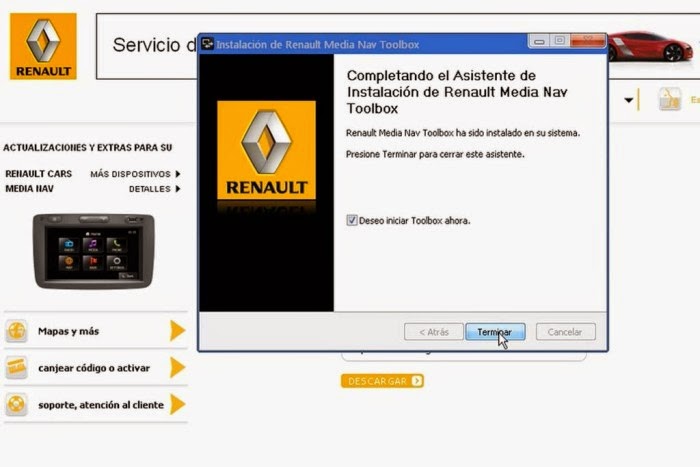Image resolution: width=700 pixels, height=467 pixels.
Task: Click the maximize button of installer window
Action: click(559, 41)
